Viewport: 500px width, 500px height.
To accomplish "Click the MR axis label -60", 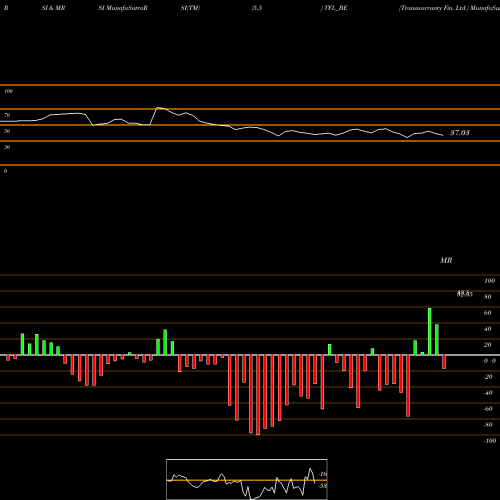I will 488,409.
